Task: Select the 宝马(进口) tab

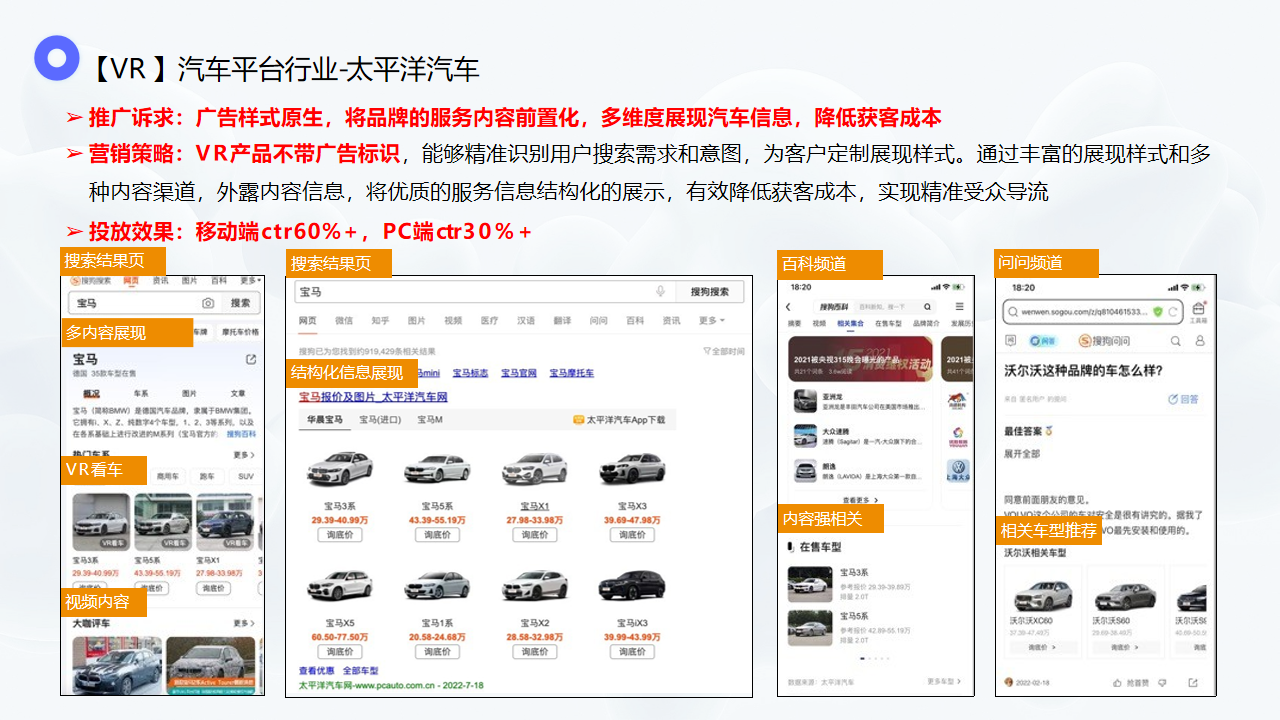Action: [379, 420]
